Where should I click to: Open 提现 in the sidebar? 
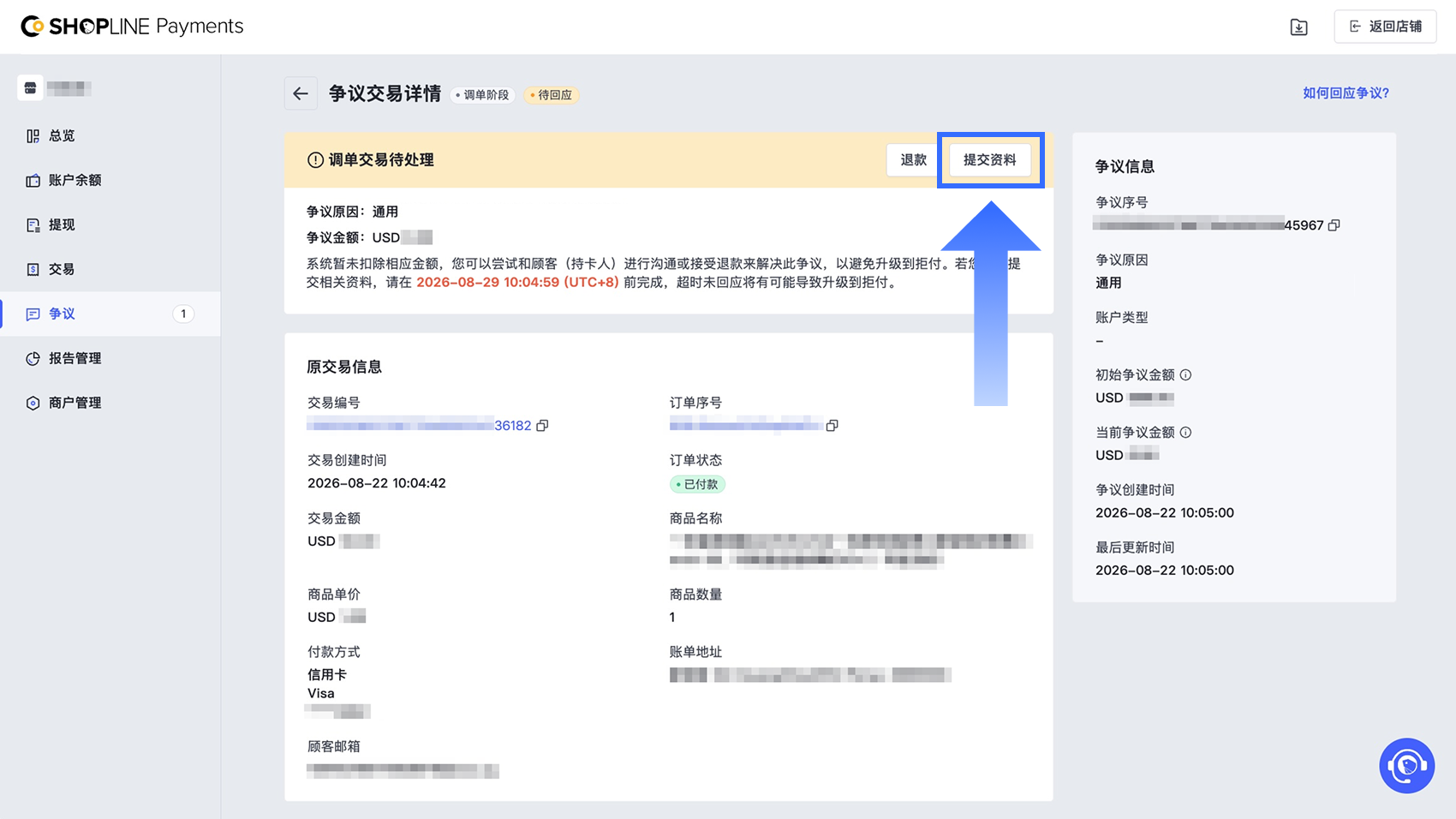coord(110,224)
